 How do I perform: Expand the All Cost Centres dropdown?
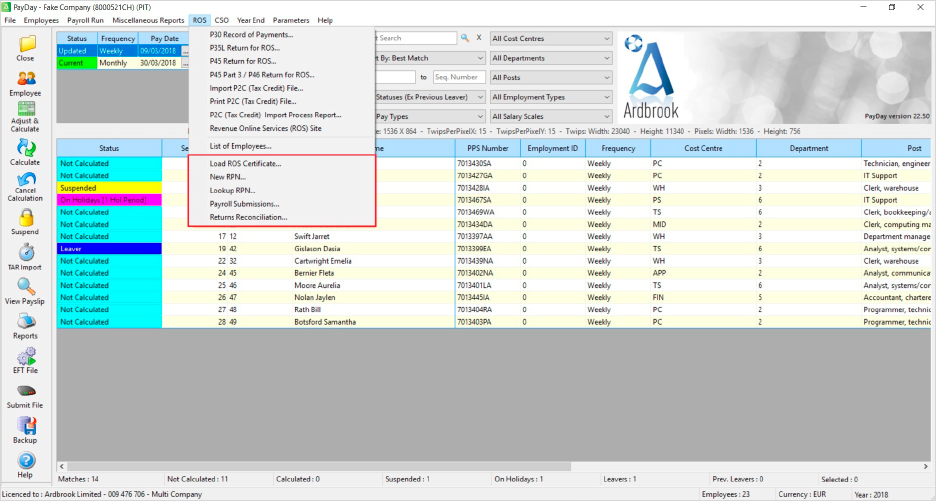(551, 38)
